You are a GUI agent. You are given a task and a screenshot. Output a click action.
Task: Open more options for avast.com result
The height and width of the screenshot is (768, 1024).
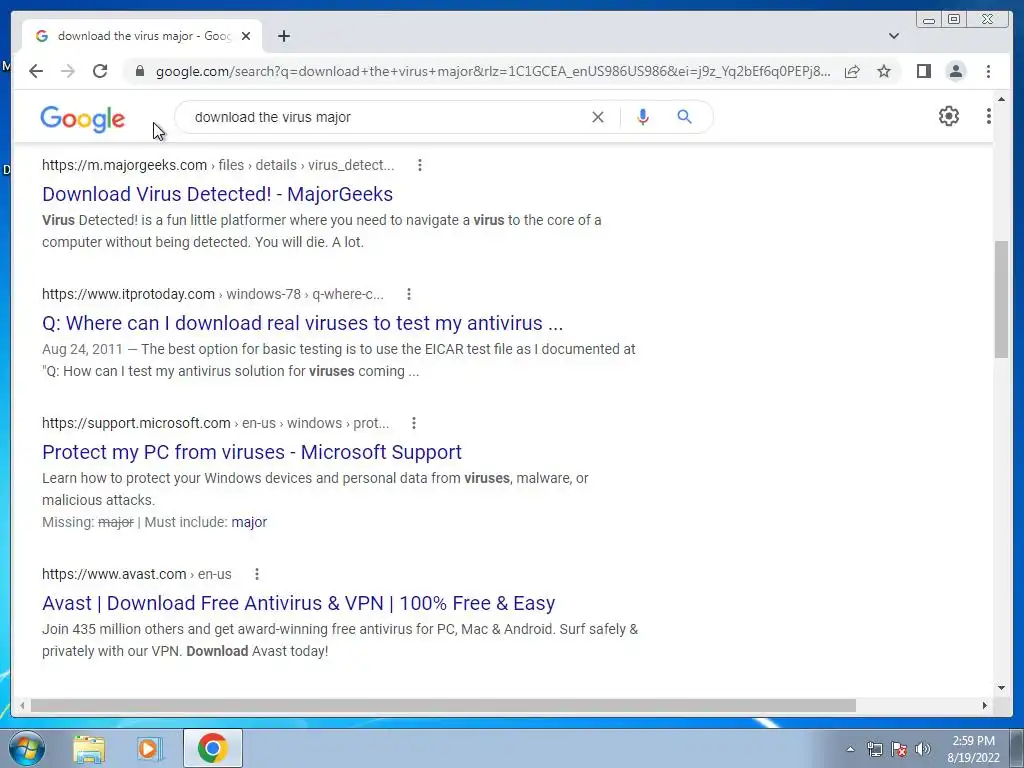pos(257,574)
